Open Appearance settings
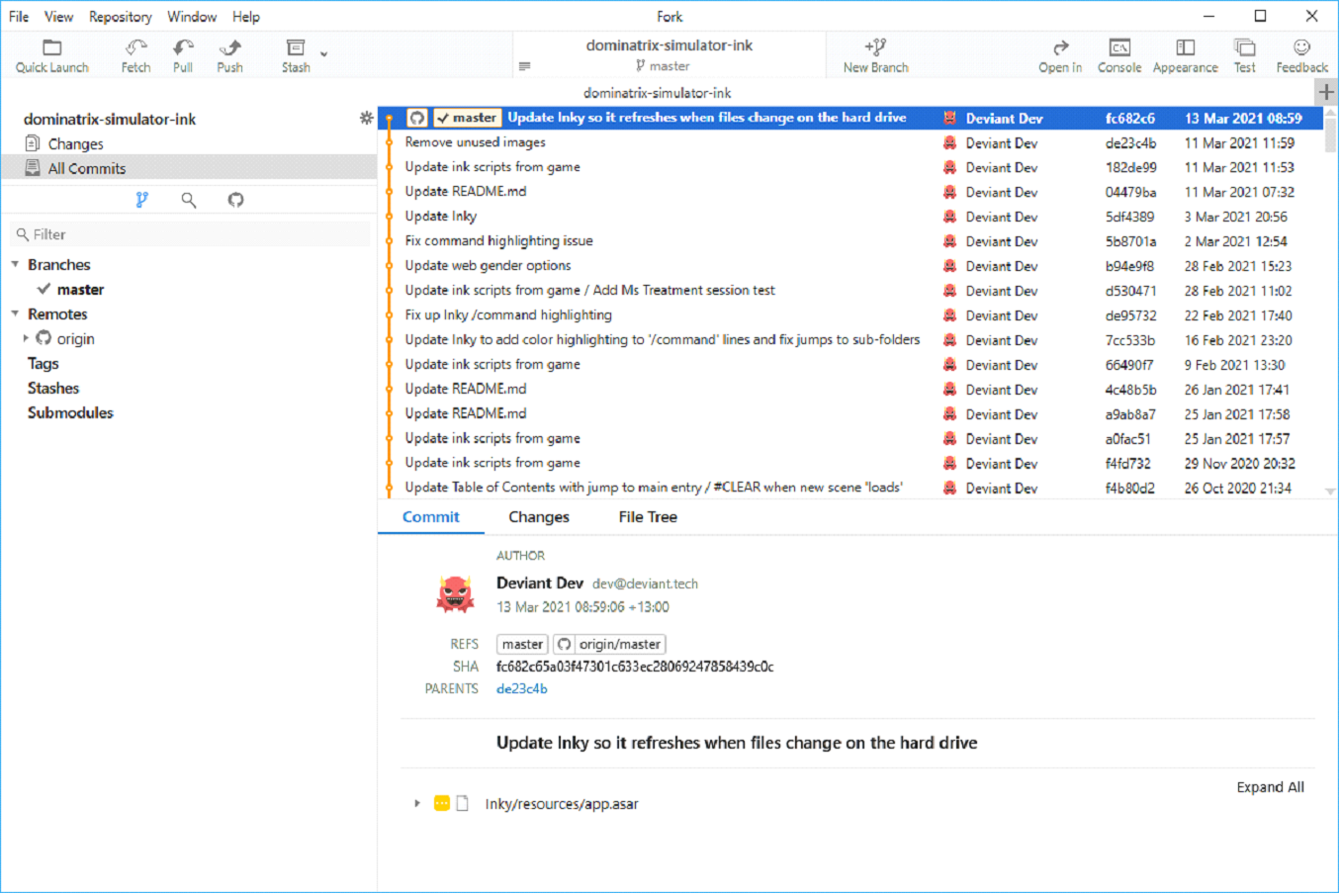Screen dimensions: 1342x896 1185,56
